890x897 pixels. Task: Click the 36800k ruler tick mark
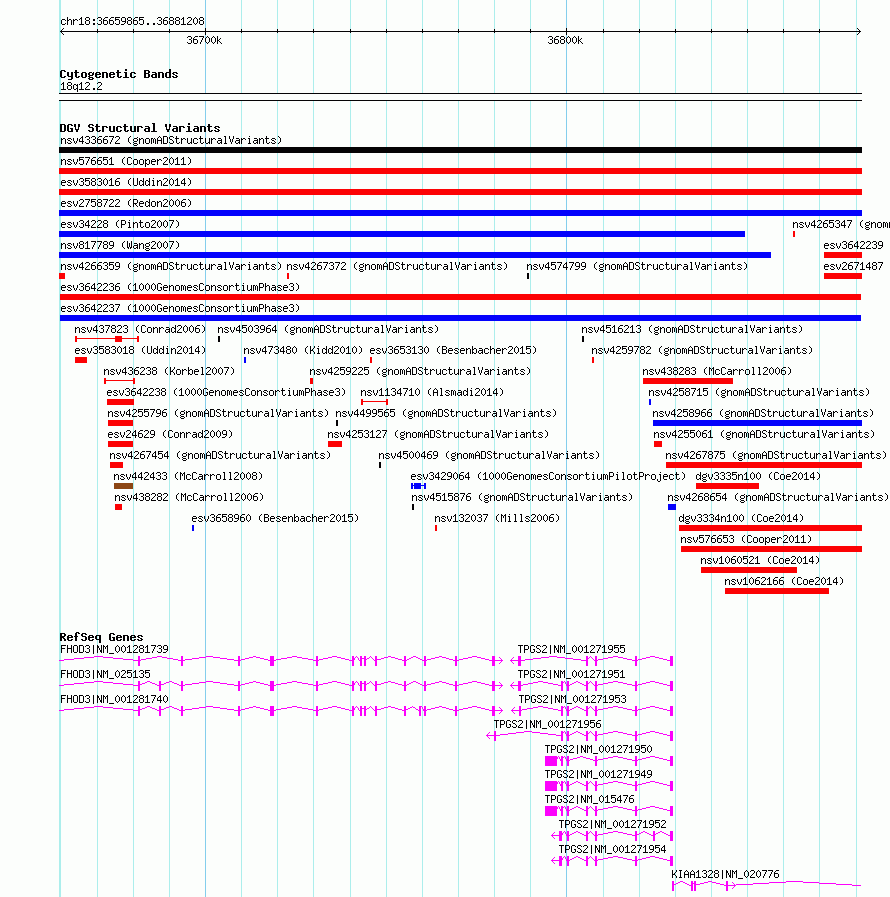coord(567,30)
